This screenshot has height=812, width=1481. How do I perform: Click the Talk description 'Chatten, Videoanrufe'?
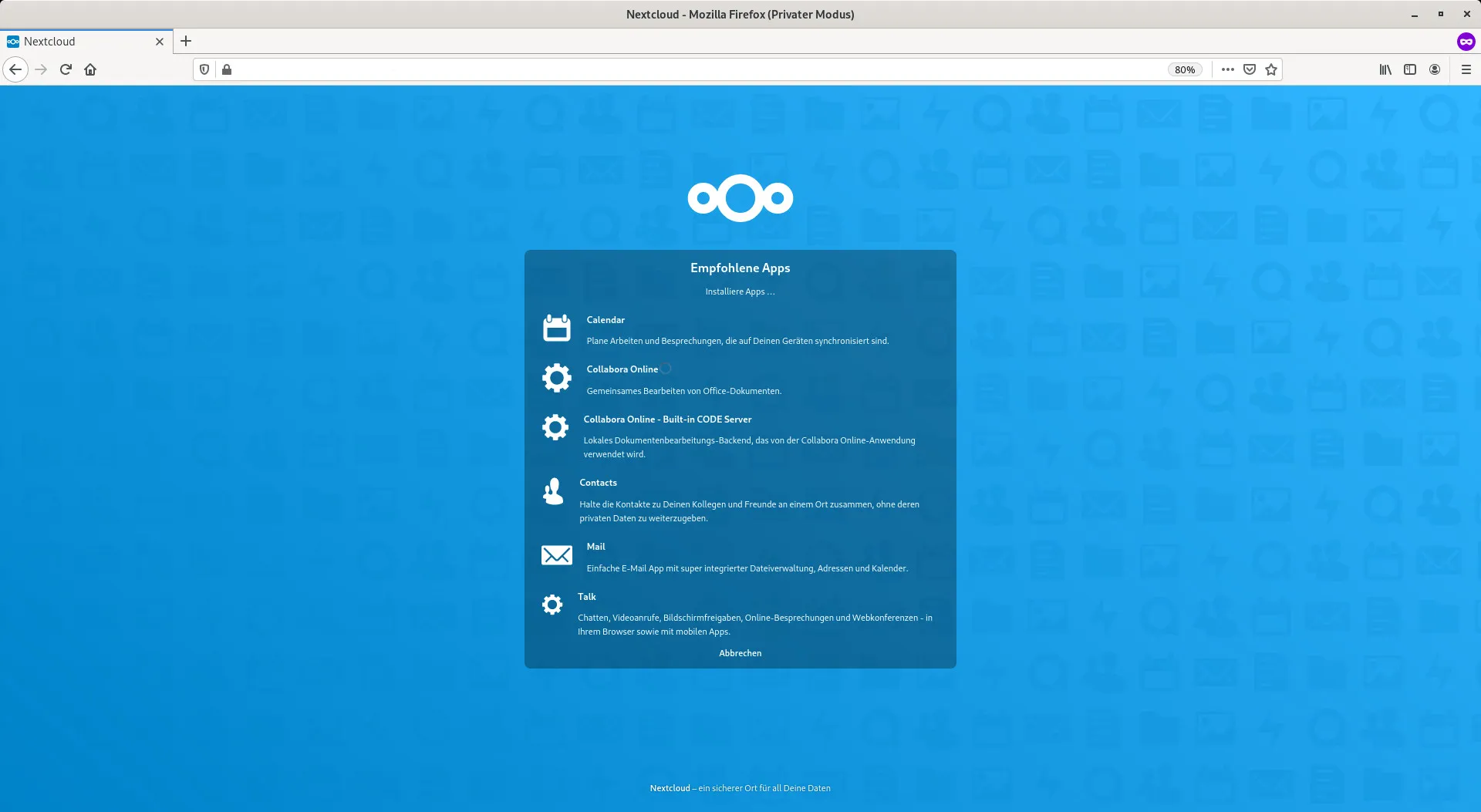coord(755,625)
